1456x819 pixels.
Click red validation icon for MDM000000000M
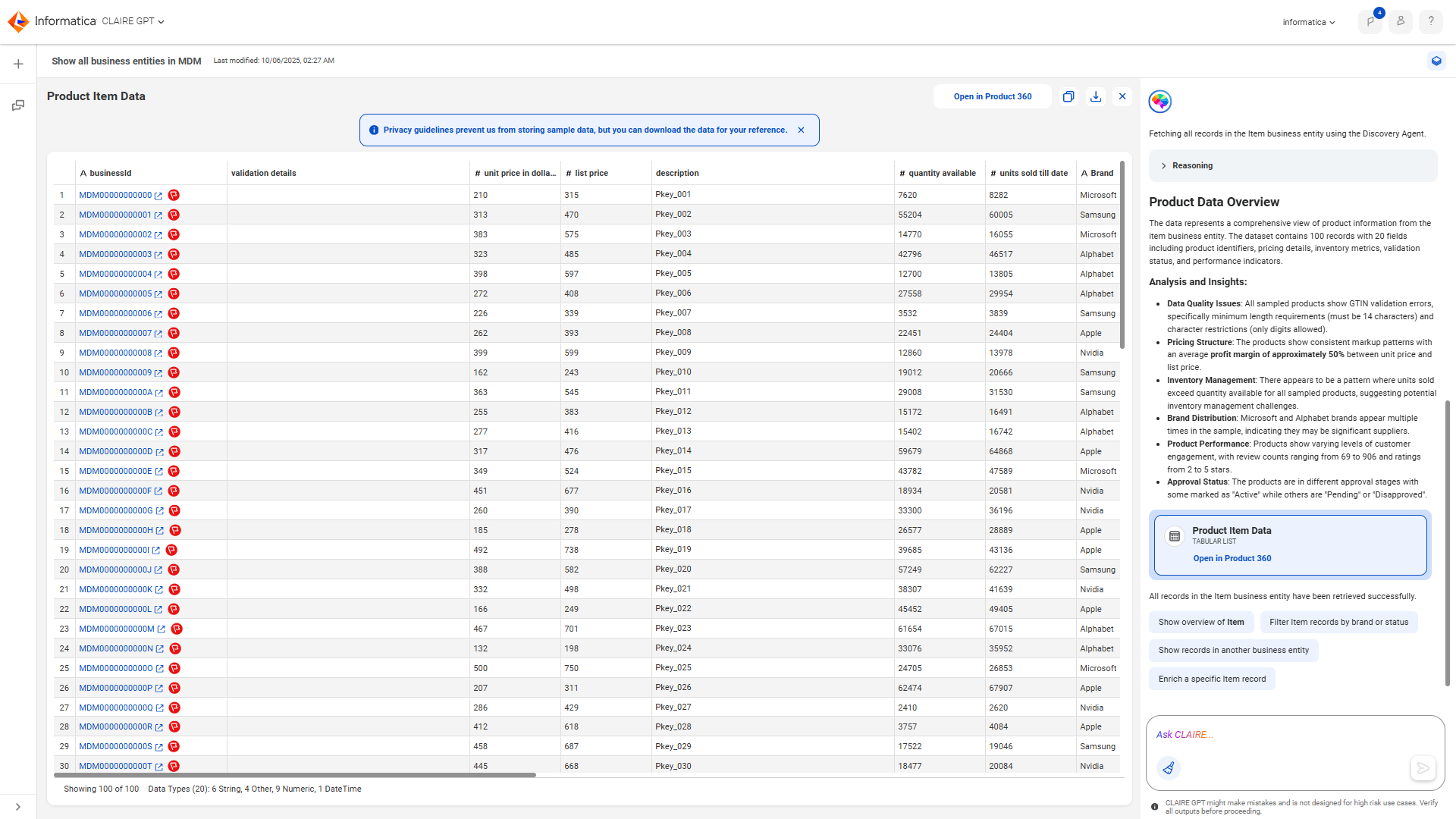(177, 629)
